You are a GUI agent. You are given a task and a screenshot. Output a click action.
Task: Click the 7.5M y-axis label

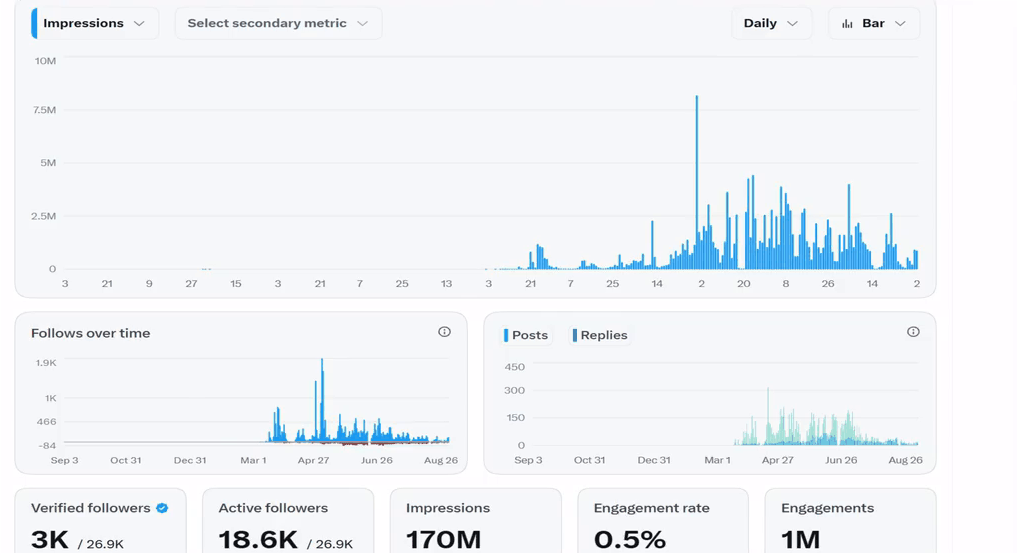pyautogui.click(x=43, y=110)
